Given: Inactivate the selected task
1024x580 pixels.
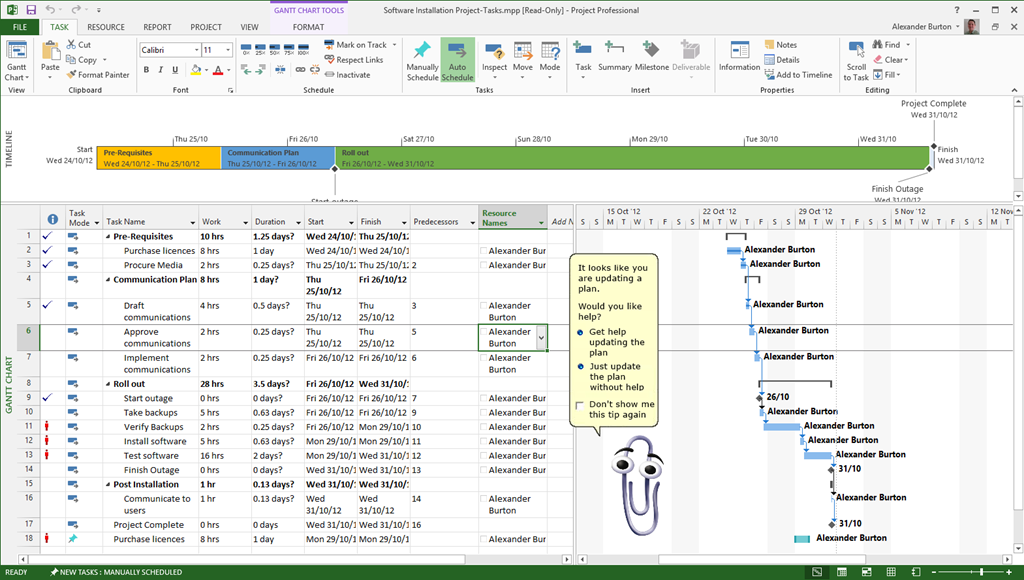Looking at the screenshot, I should pyautogui.click(x=347, y=74).
